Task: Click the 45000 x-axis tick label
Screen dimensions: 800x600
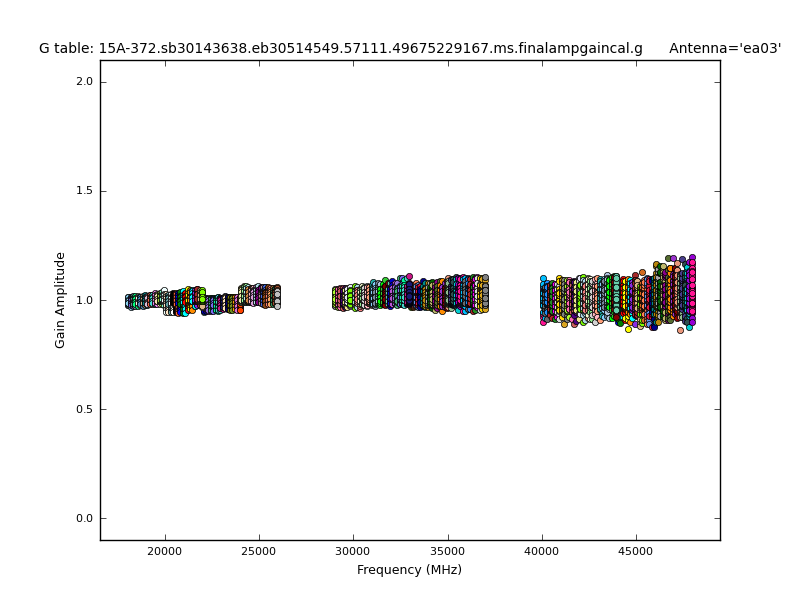Action: point(637,551)
